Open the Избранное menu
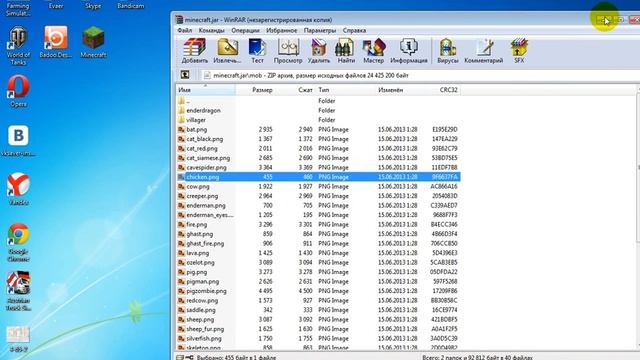Image resolution: width=640 pixels, height=360 pixels. click(x=282, y=31)
